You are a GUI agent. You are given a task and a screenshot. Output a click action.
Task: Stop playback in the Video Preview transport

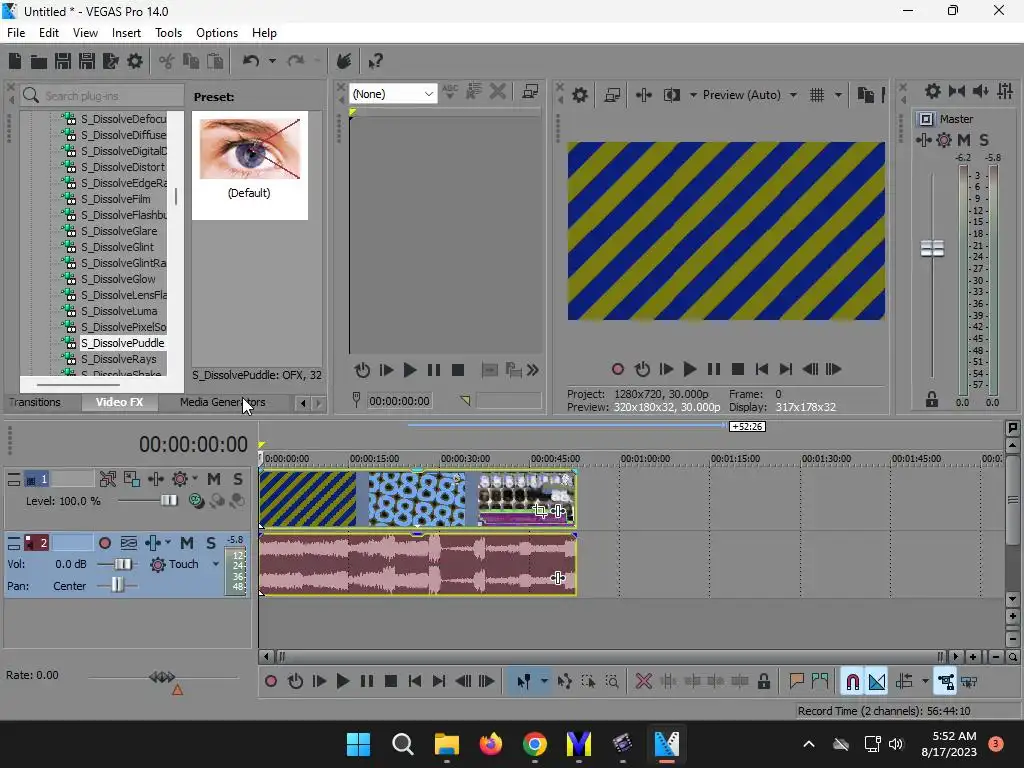pyautogui.click(x=738, y=370)
